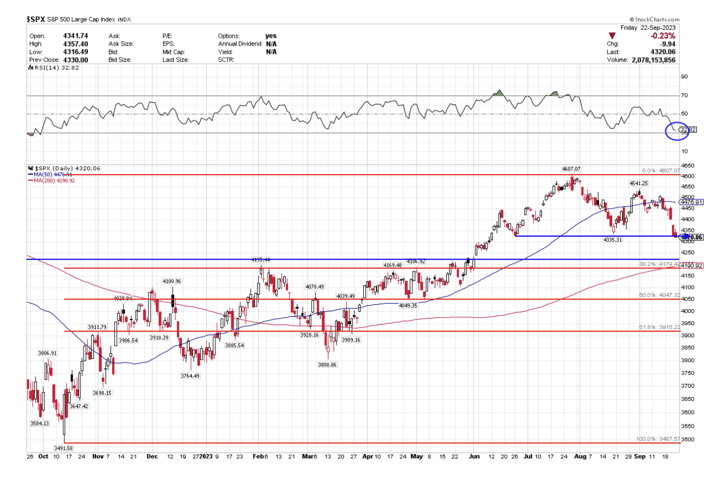Click the Prev Close value 4330.00
720x481 pixels.
(x=75, y=60)
